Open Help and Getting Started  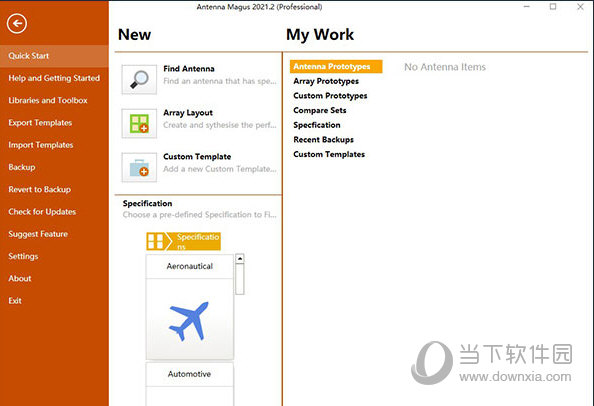pyautogui.click(x=54, y=78)
